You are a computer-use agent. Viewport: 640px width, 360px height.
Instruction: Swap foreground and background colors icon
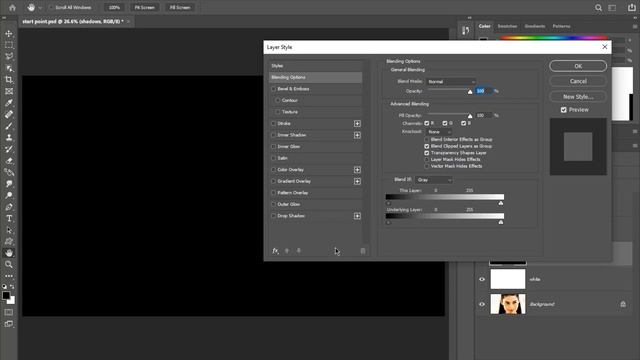click(x=12, y=287)
